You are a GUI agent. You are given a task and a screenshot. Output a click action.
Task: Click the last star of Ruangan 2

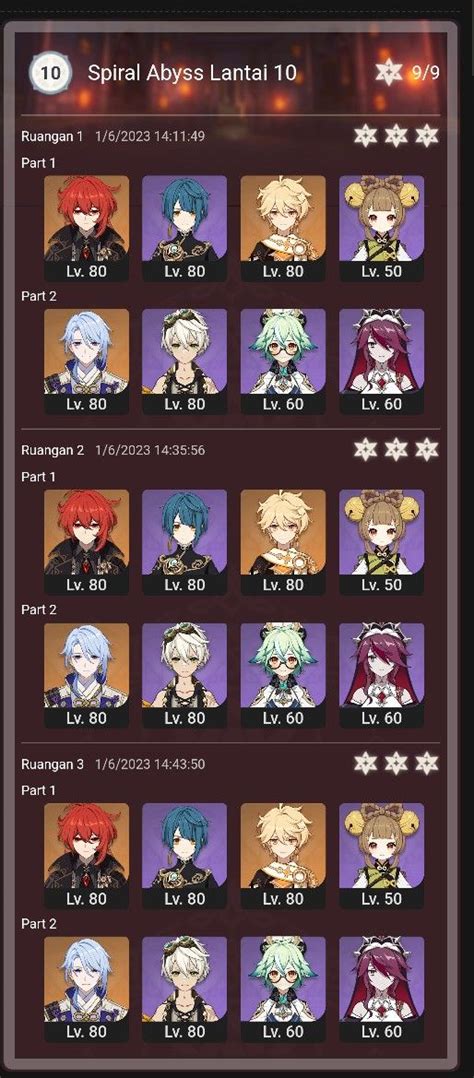(x=427, y=450)
